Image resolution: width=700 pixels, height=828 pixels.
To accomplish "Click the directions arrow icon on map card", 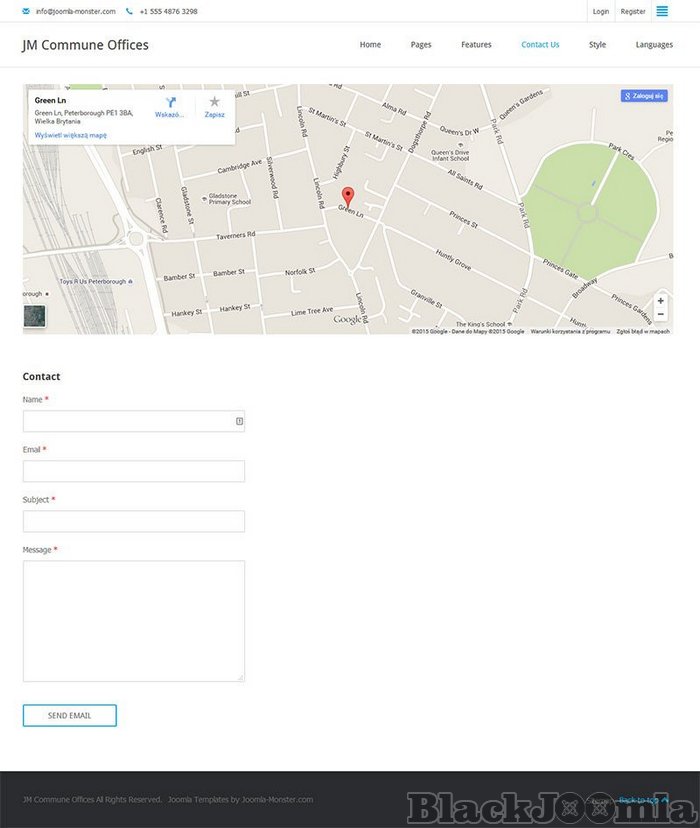I will (x=171, y=102).
